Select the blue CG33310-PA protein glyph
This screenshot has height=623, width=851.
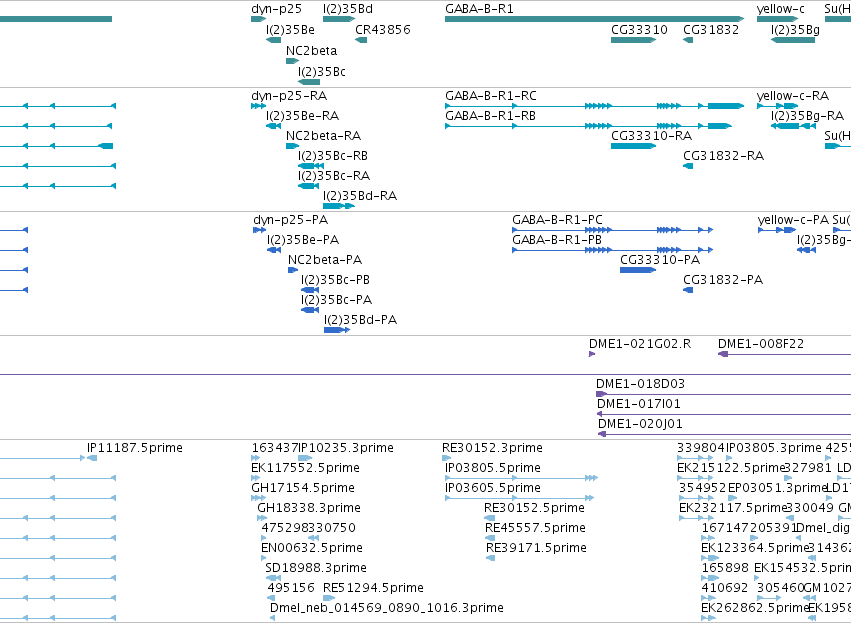638,270
